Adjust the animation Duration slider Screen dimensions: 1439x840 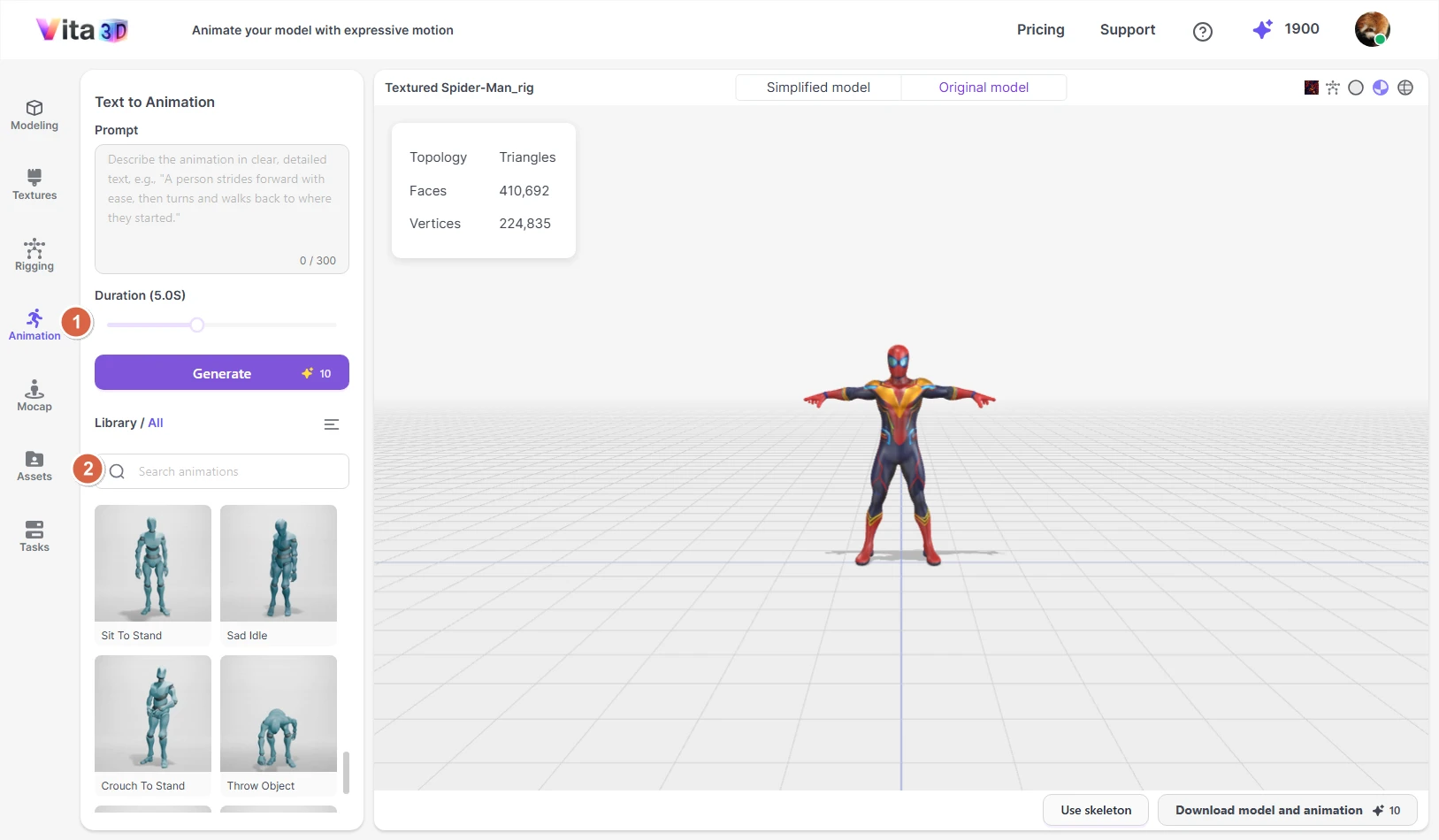pos(196,325)
